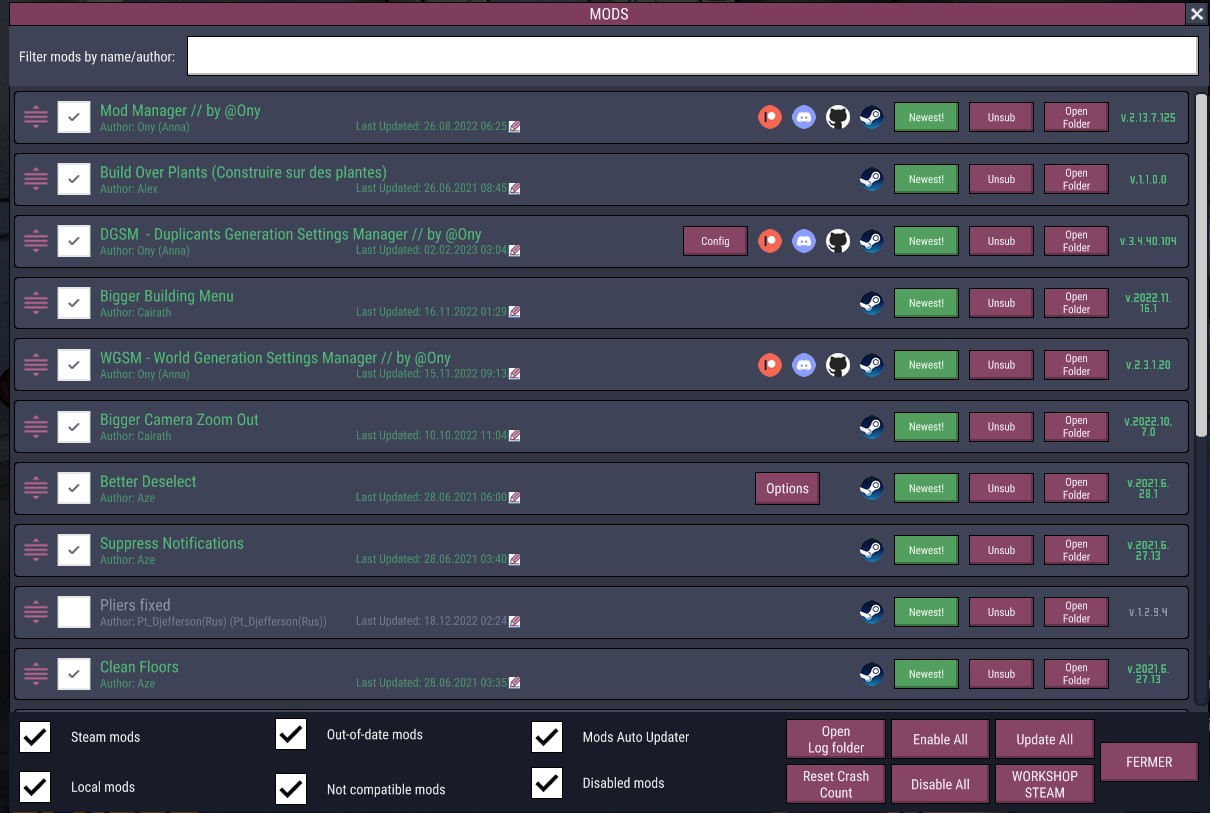Disable the Suppress Notifications mod checkbox
Viewport: 1210px width, 813px height.
[74, 550]
